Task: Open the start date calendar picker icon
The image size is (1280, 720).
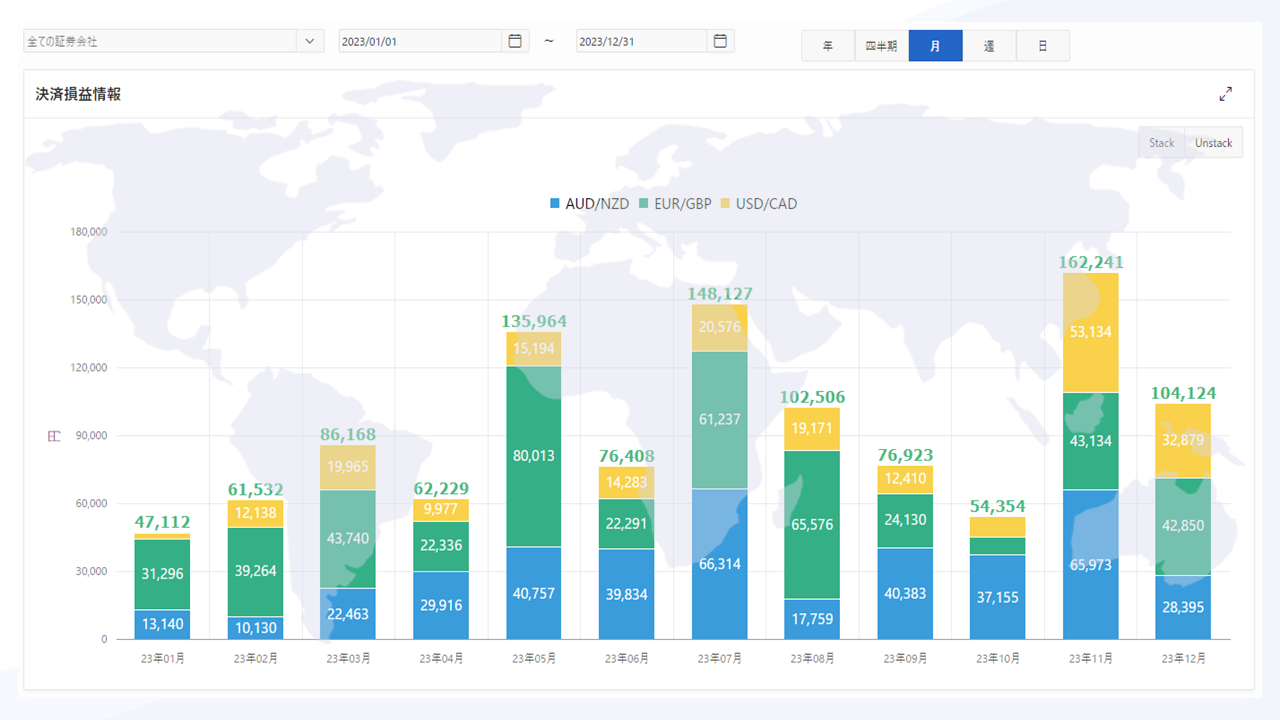Action: point(515,41)
